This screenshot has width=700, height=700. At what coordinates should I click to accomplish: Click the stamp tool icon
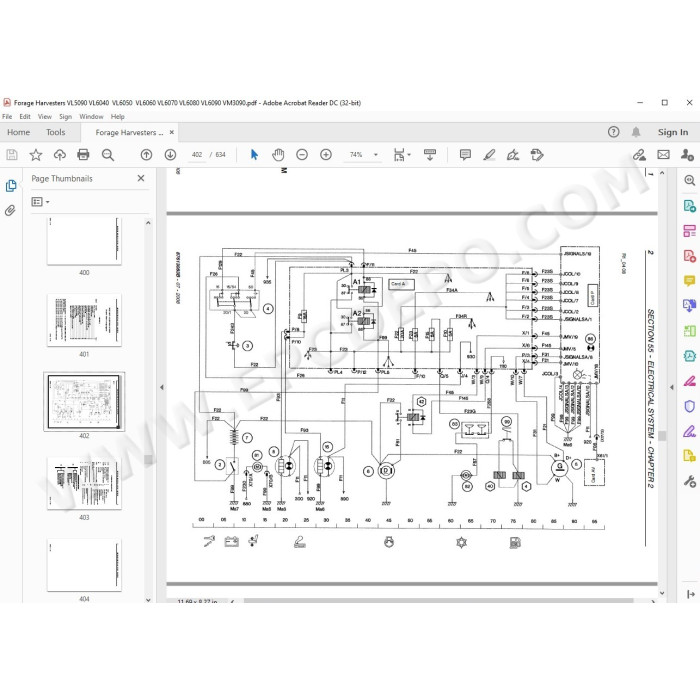click(537, 155)
